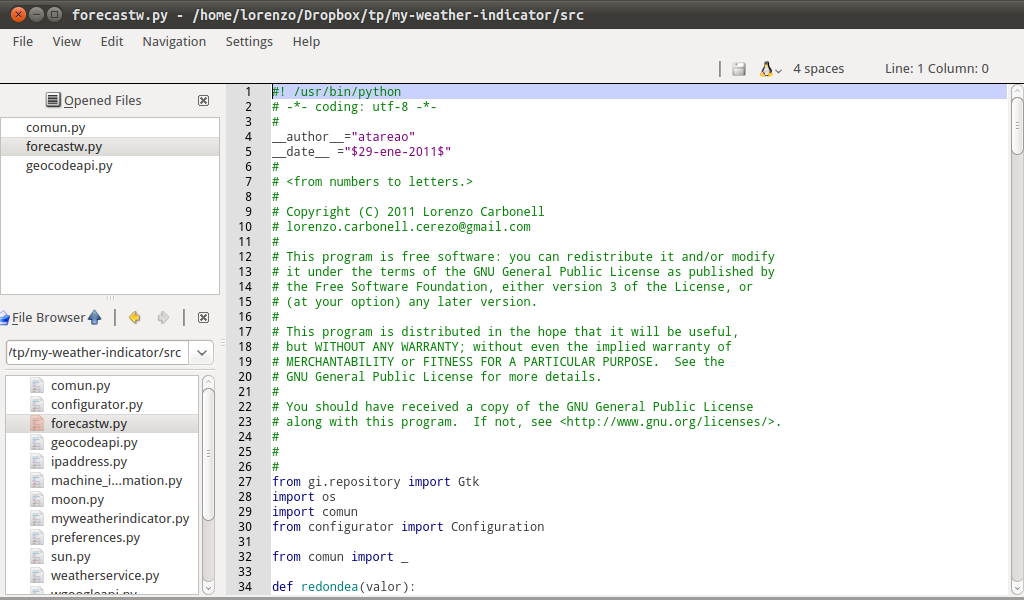Click File Browser scrollbar up arrow

click(x=208, y=382)
